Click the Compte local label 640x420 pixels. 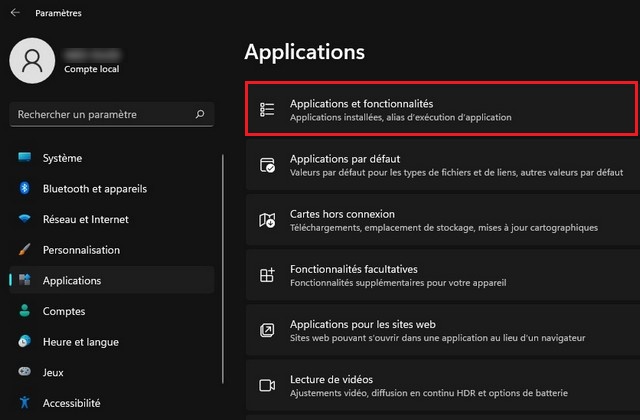(x=92, y=69)
